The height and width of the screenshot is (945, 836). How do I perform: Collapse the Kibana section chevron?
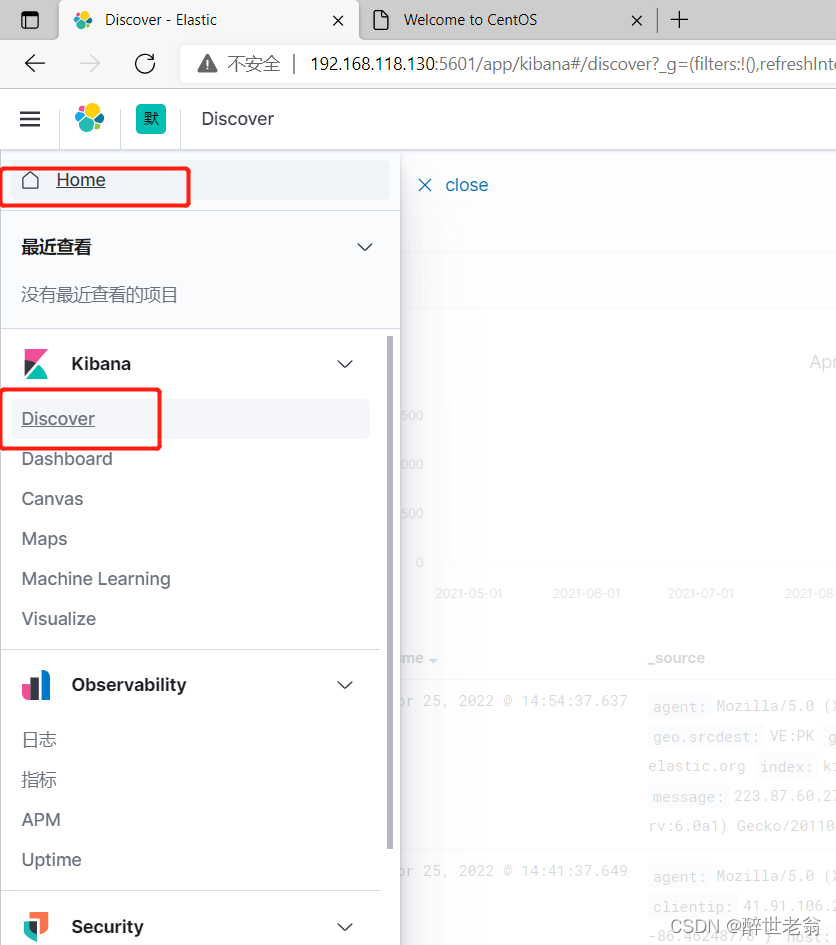(x=345, y=364)
